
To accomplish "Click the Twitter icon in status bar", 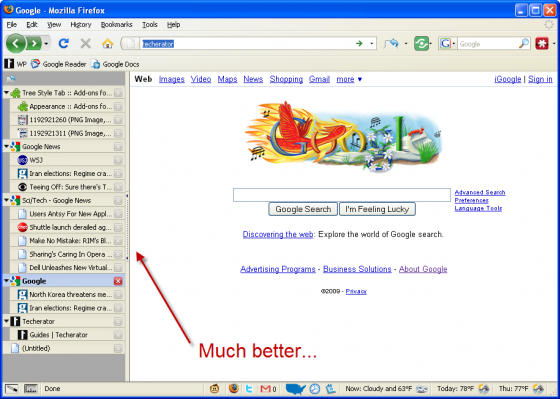I will tap(250, 389).
